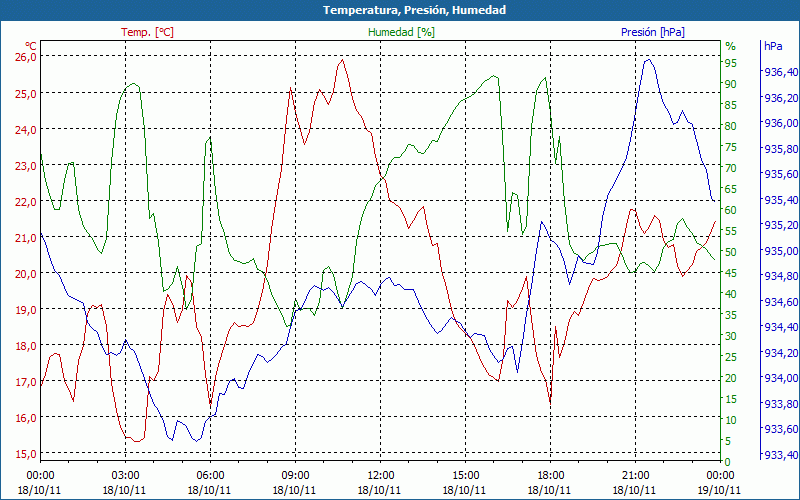Select the '935,20' pressure axis value
This screenshot has height=500, width=800.
[x=781, y=225]
